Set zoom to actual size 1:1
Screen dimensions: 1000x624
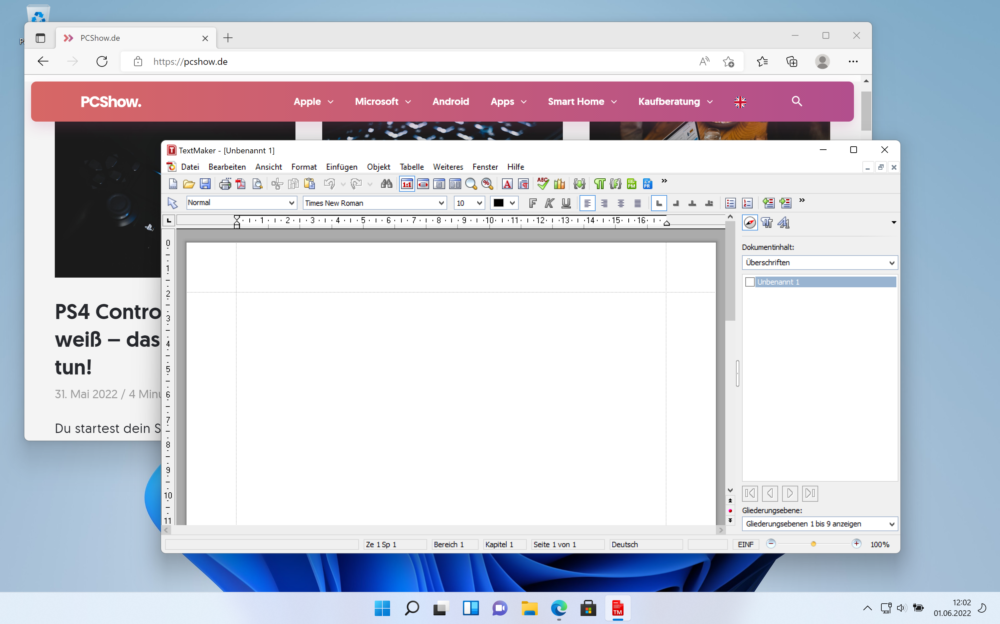coord(407,184)
